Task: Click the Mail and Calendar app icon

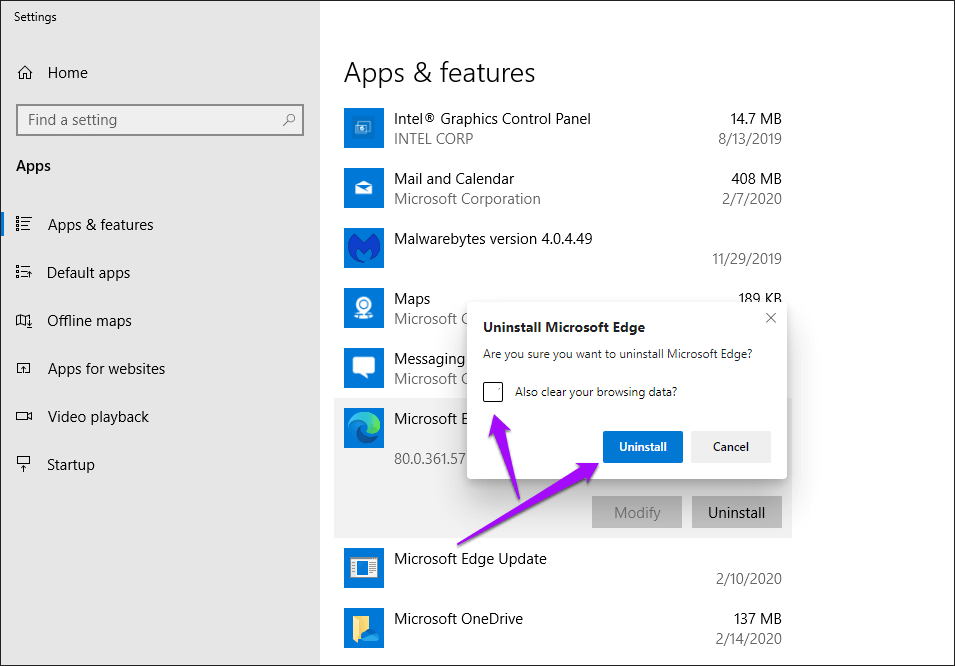Action: (364, 188)
